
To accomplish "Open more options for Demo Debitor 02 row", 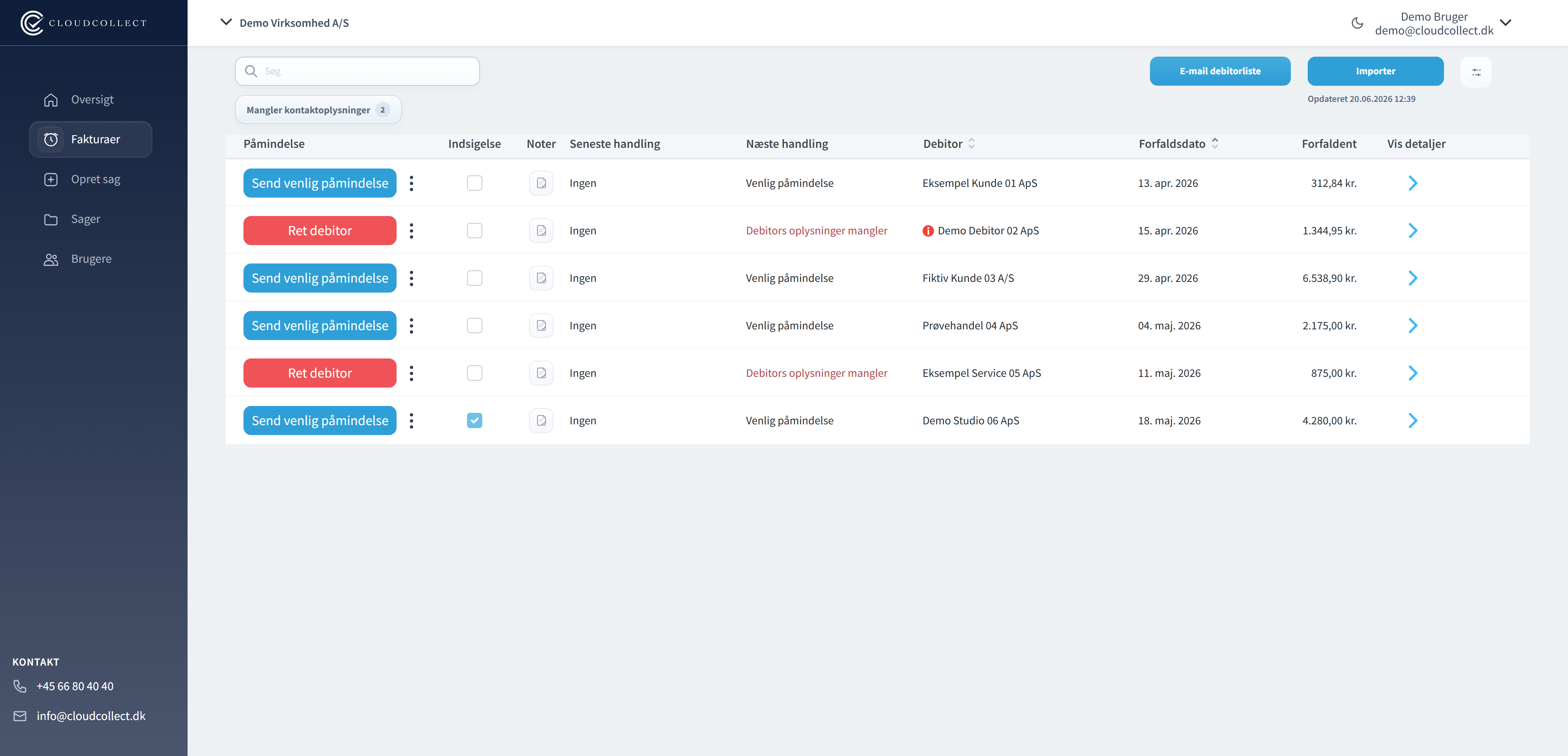I will click(x=412, y=231).
